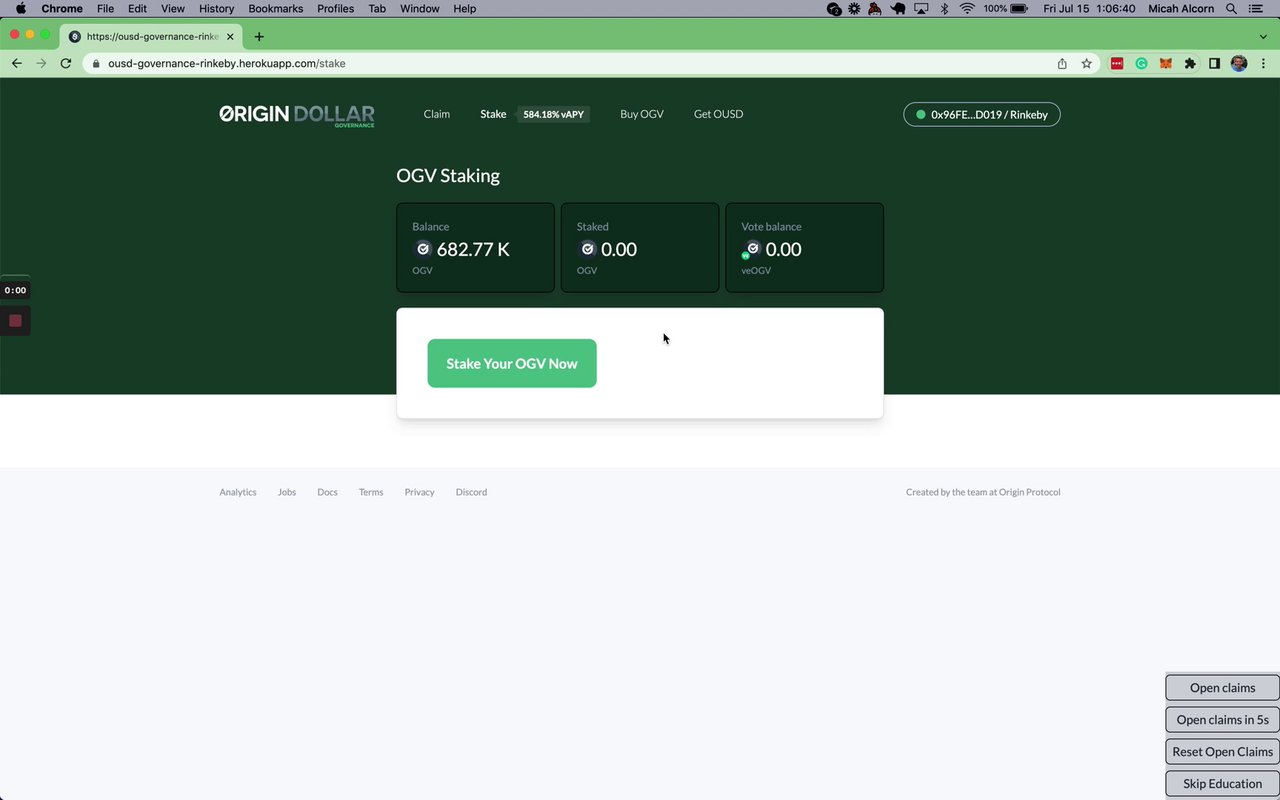Go to Buy OGV
This screenshot has width=1280, height=800.
641,114
